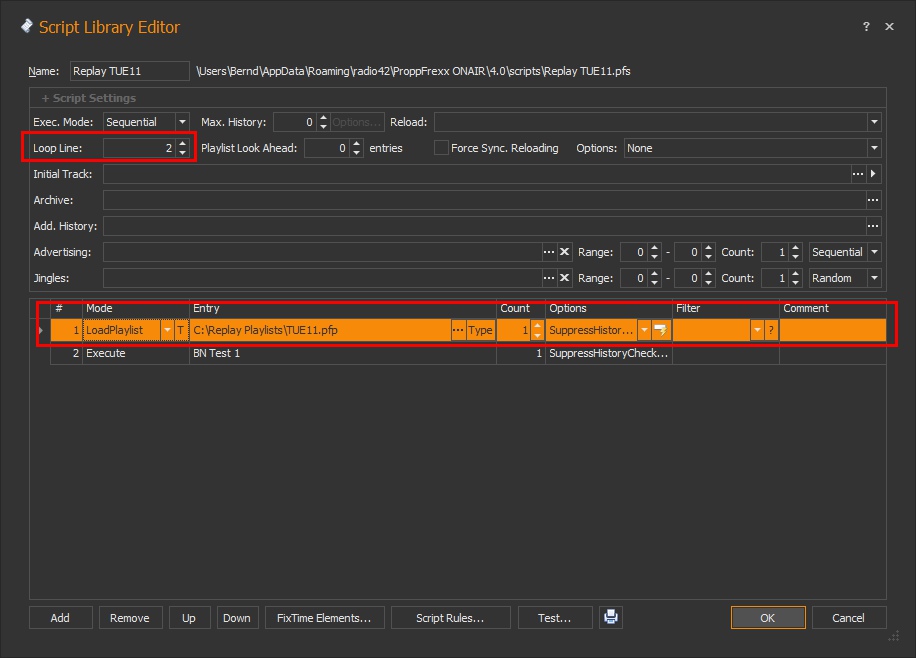Click the Type button in row 1
Screen dimensions: 916x658
click(x=480, y=330)
